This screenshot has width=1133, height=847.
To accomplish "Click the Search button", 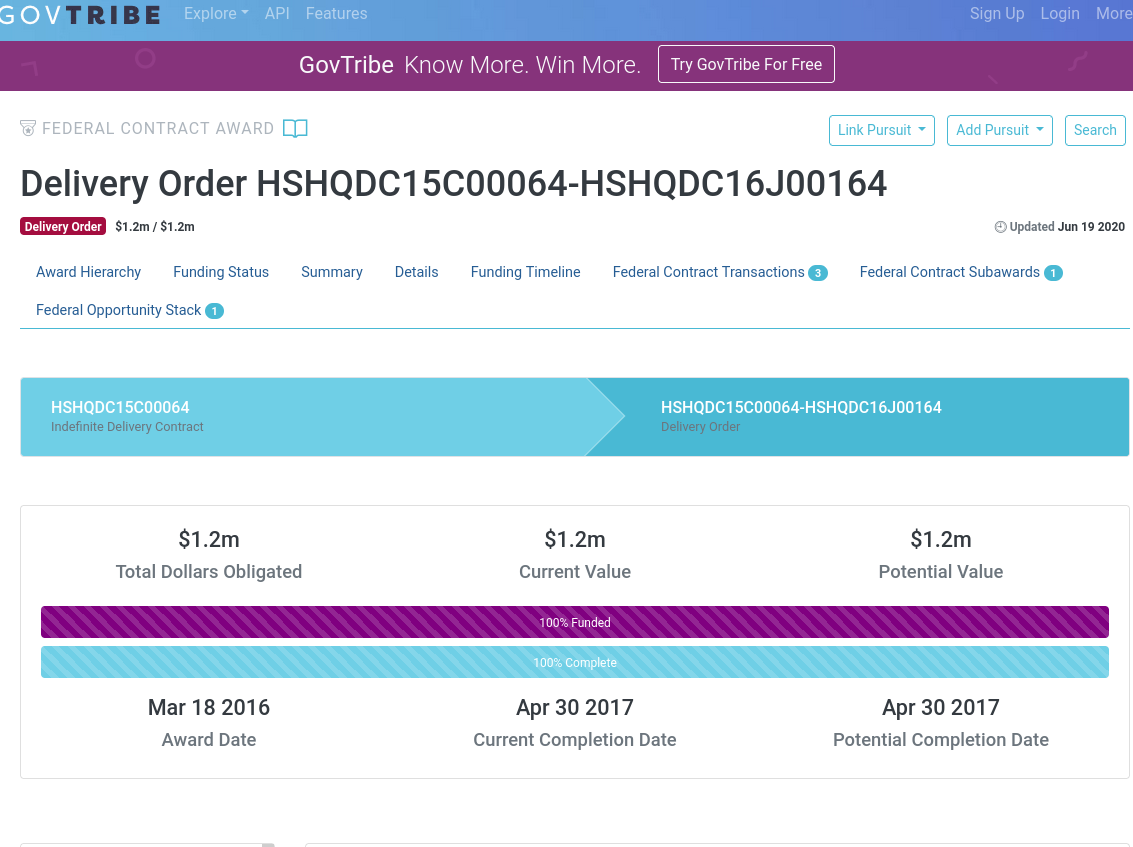I will [1095, 130].
